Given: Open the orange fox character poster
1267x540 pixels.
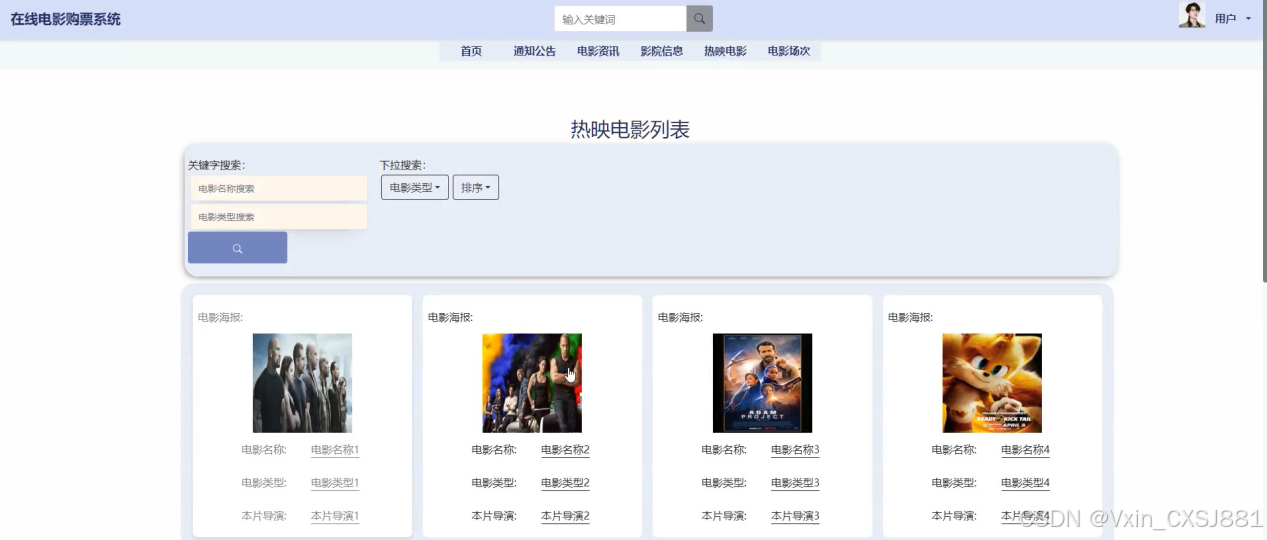Looking at the screenshot, I should coord(992,383).
